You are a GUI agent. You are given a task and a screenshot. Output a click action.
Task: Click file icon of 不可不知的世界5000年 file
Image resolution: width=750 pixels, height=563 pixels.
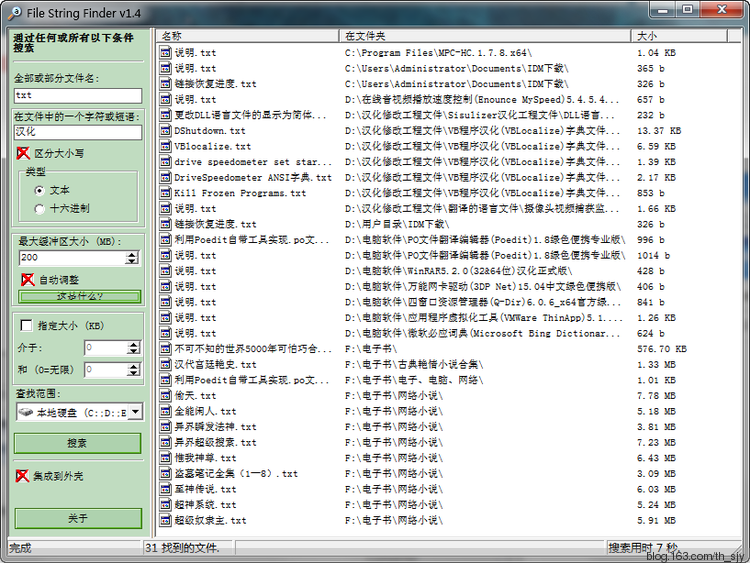click(x=165, y=349)
